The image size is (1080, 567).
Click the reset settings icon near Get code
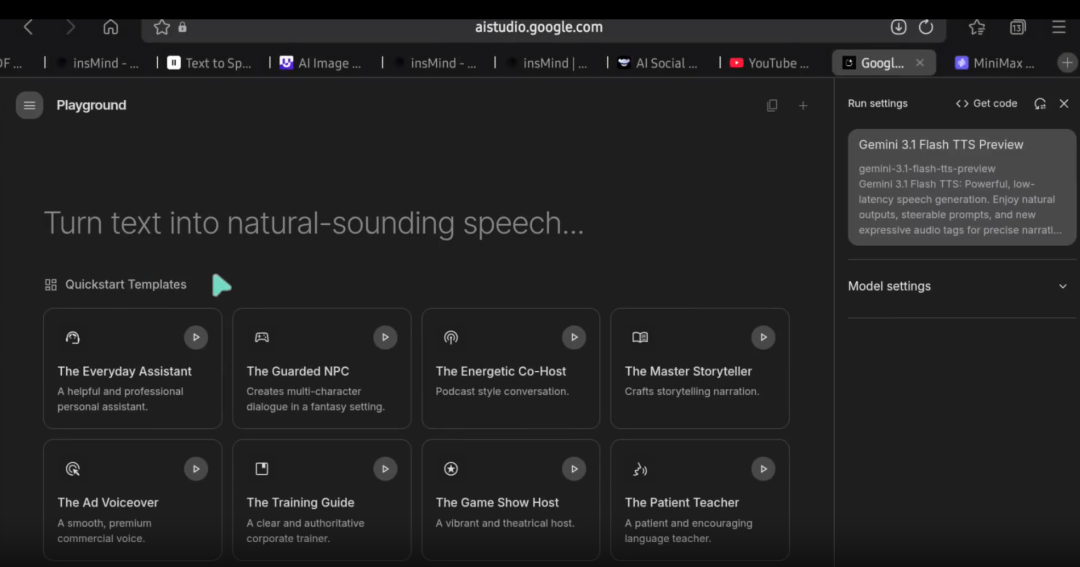1040,103
